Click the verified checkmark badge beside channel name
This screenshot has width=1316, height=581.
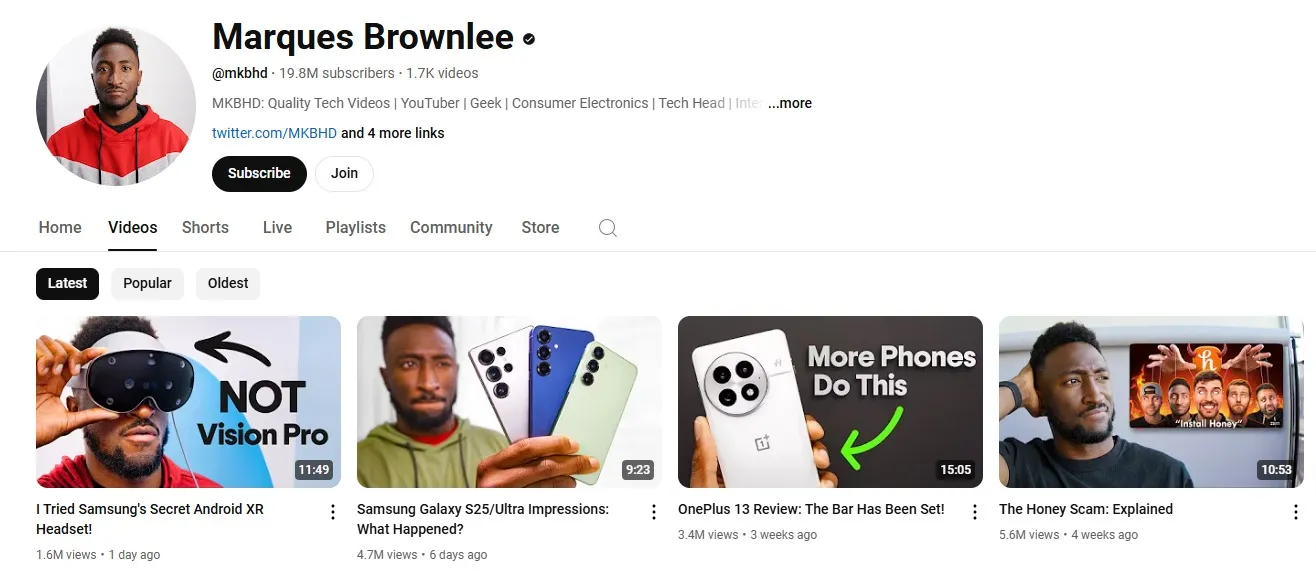[x=529, y=39]
